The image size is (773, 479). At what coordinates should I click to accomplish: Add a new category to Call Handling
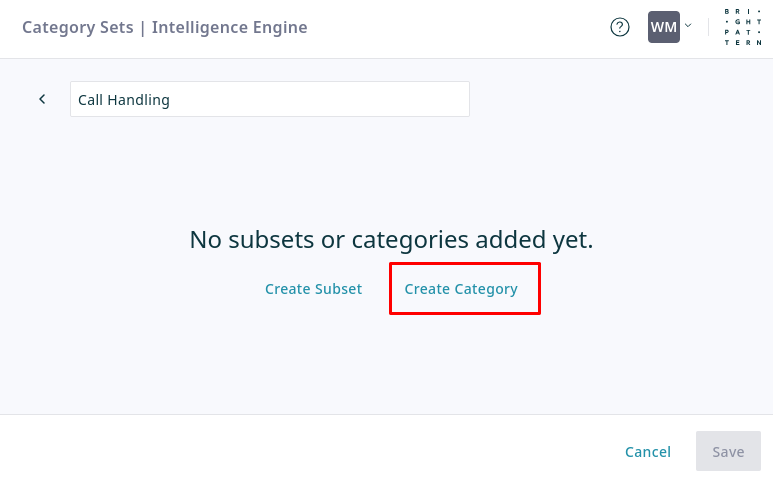click(x=461, y=289)
